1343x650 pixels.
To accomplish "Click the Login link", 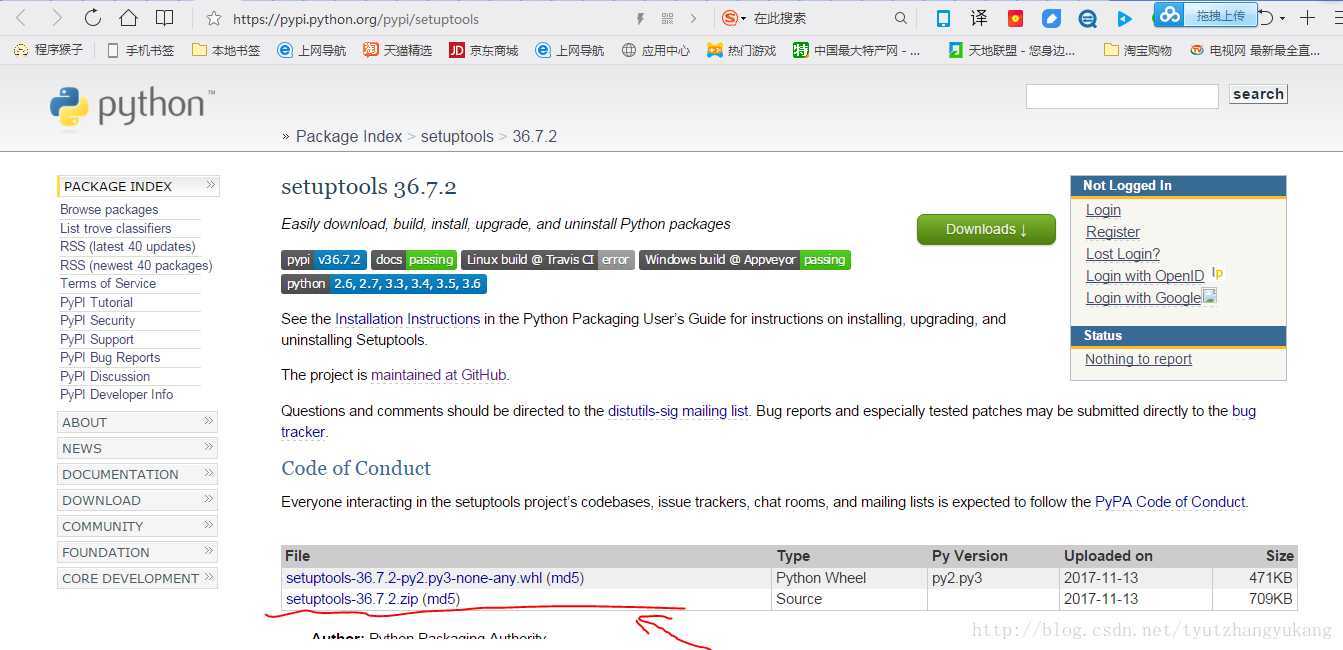I will click(1103, 210).
